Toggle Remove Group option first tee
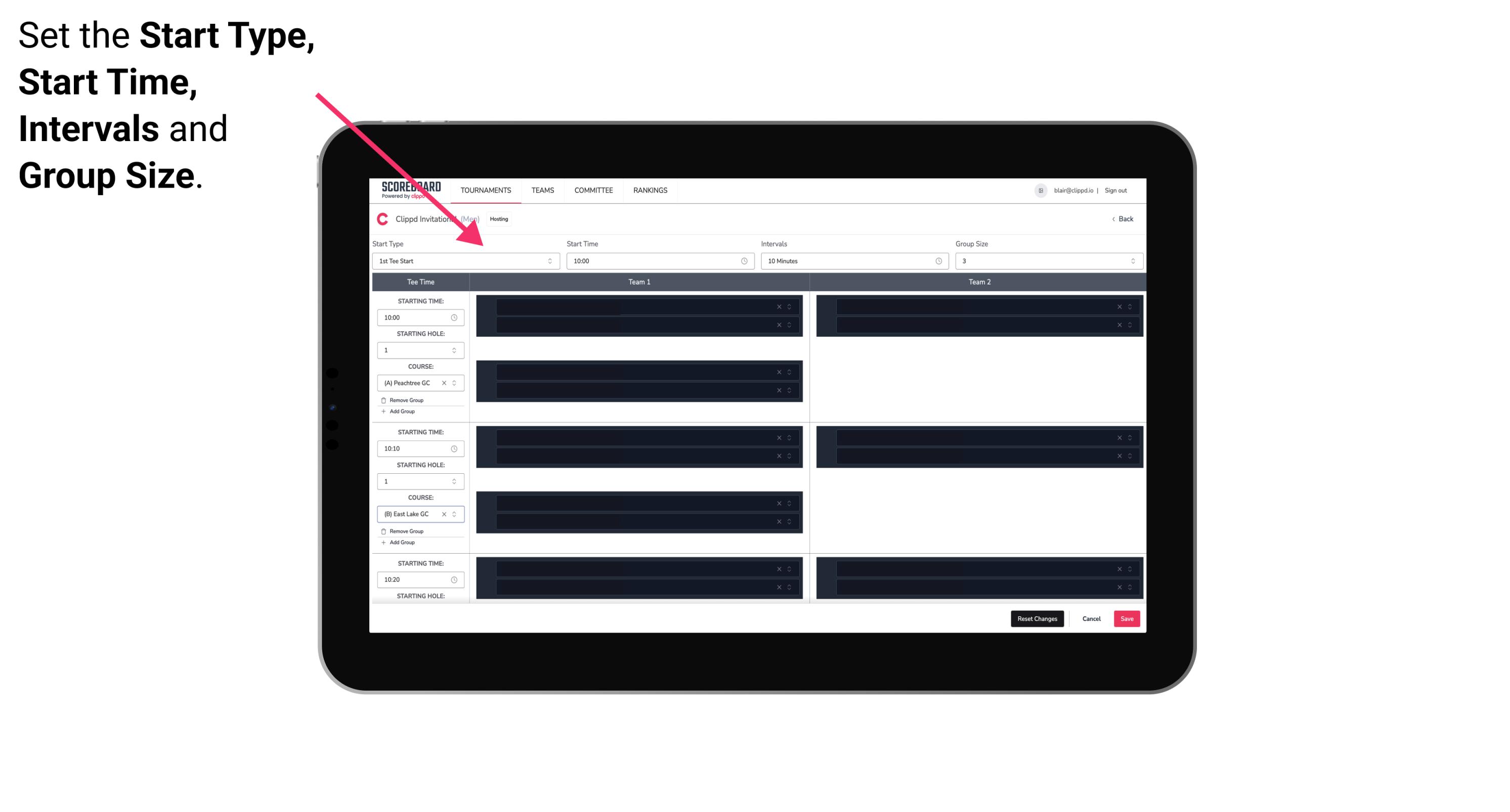The width and height of the screenshot is (1510, 812). [x=405, y=400]
